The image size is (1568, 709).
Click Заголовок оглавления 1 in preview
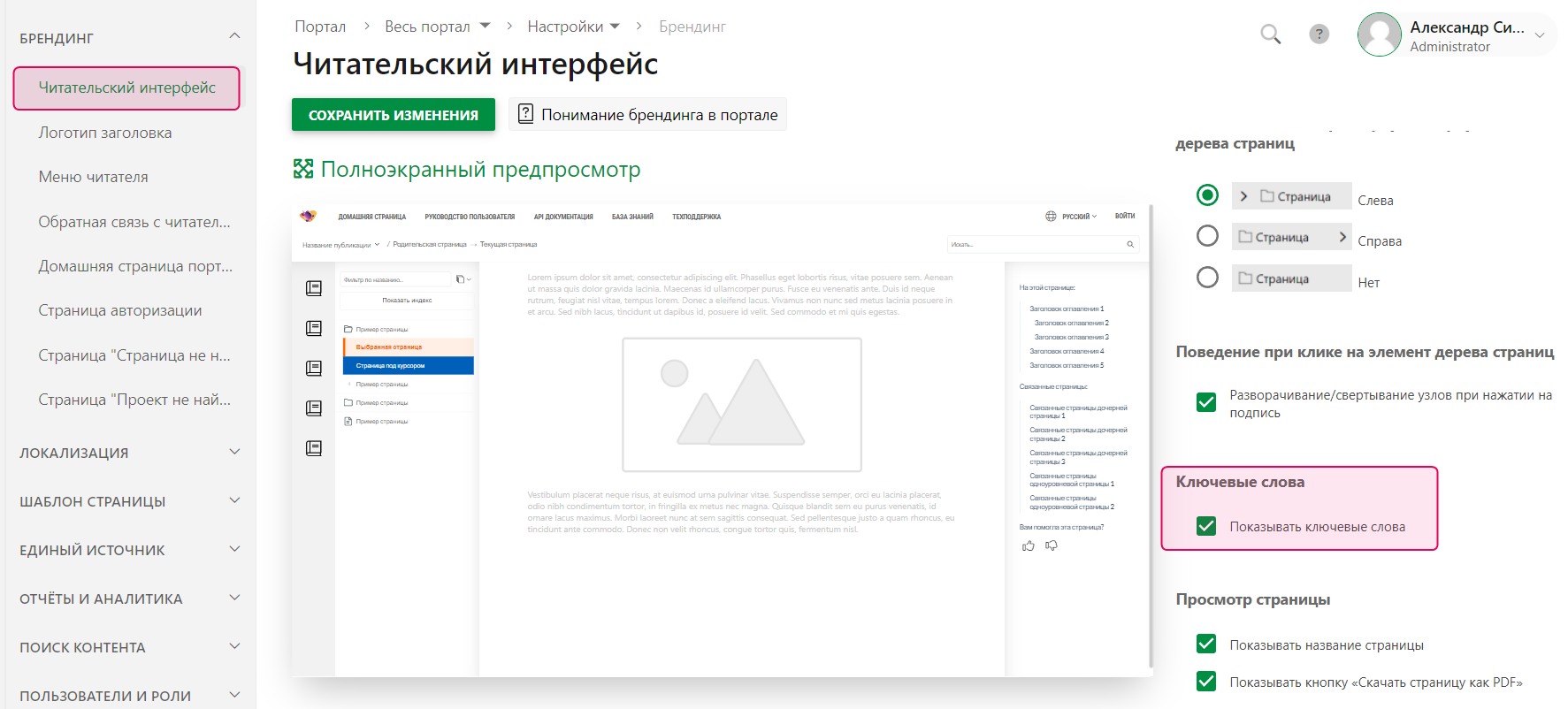pyautogui.click(x=1067, y=309)
